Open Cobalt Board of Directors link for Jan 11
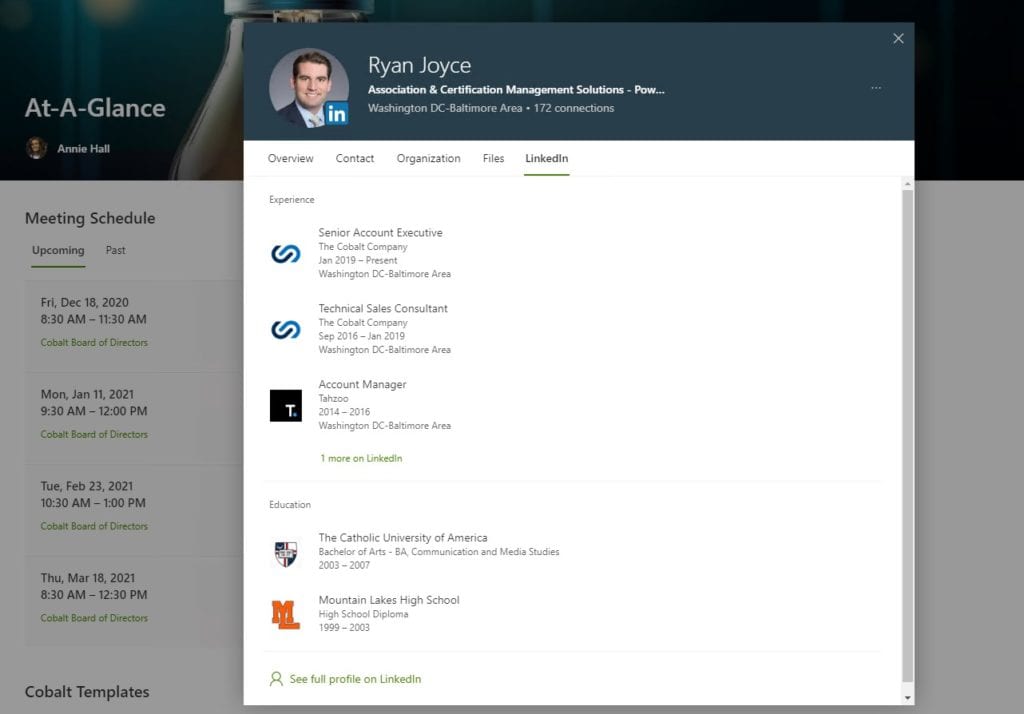1024x714 pixels. coord(94,434)
